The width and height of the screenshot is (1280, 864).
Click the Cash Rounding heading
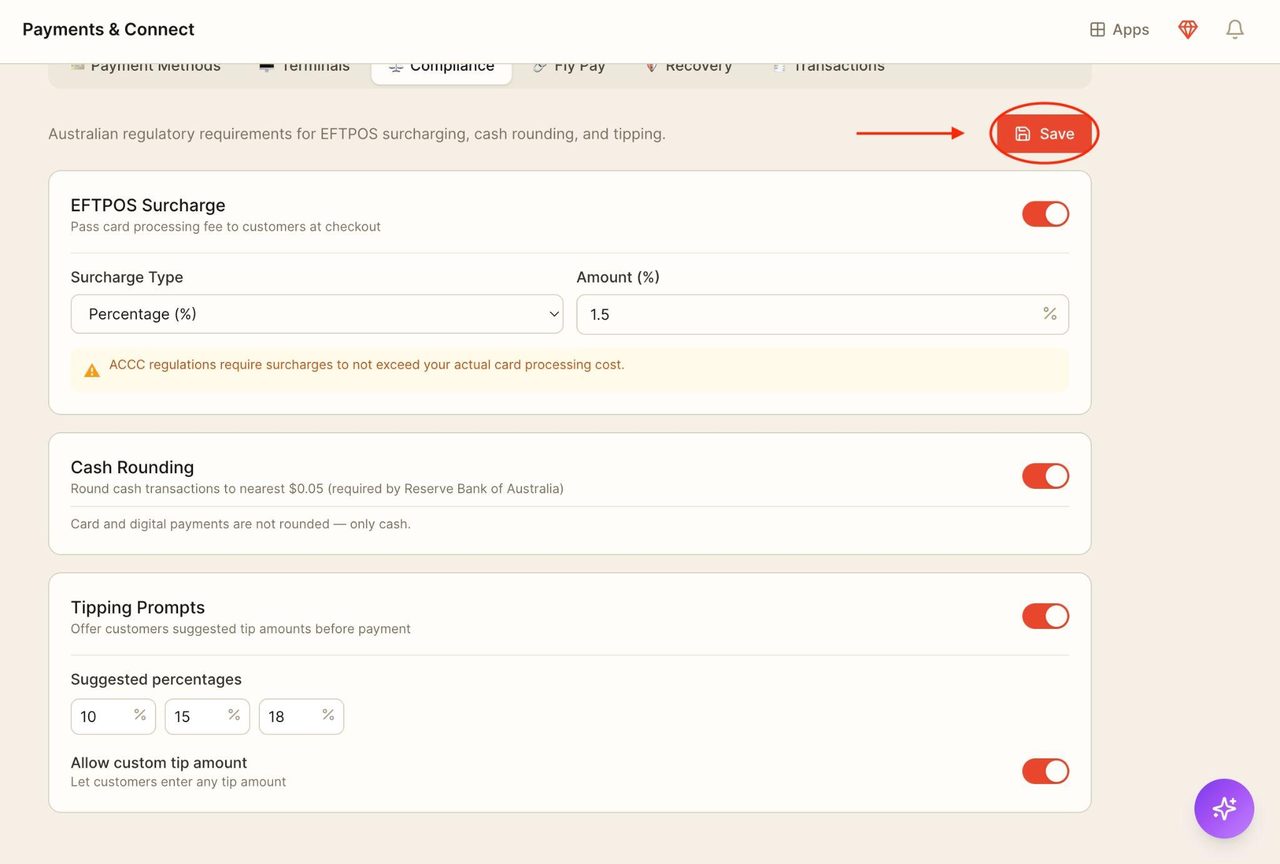point(132,467)
